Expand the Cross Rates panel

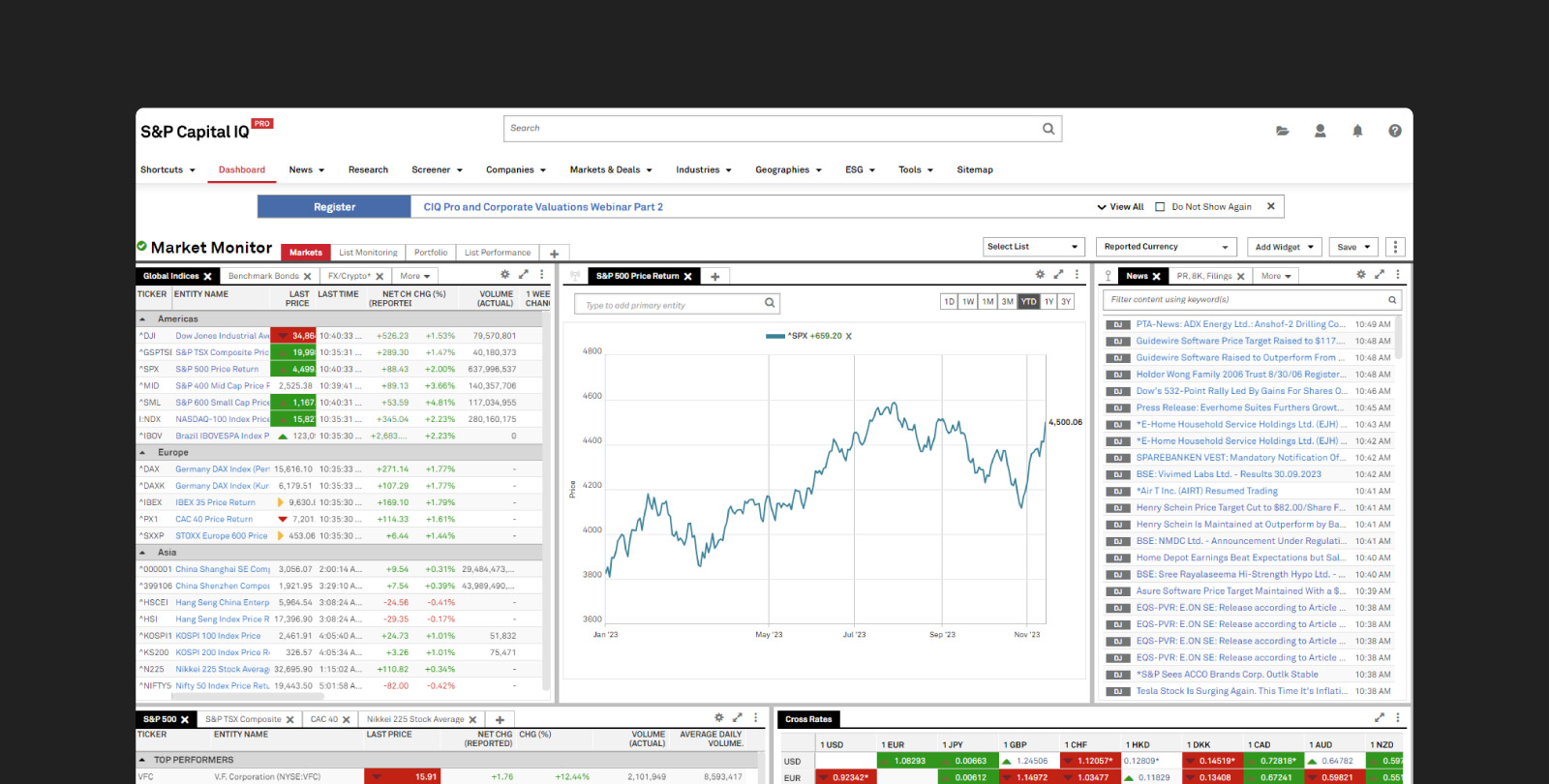[1380, 718]
